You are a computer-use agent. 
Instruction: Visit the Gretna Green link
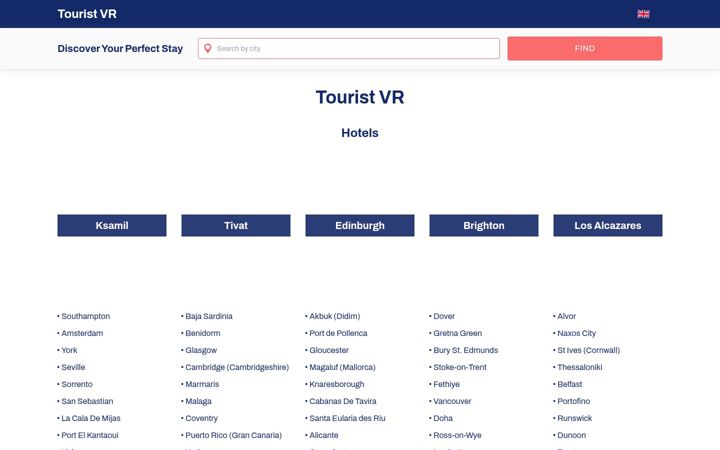(458, 333)
